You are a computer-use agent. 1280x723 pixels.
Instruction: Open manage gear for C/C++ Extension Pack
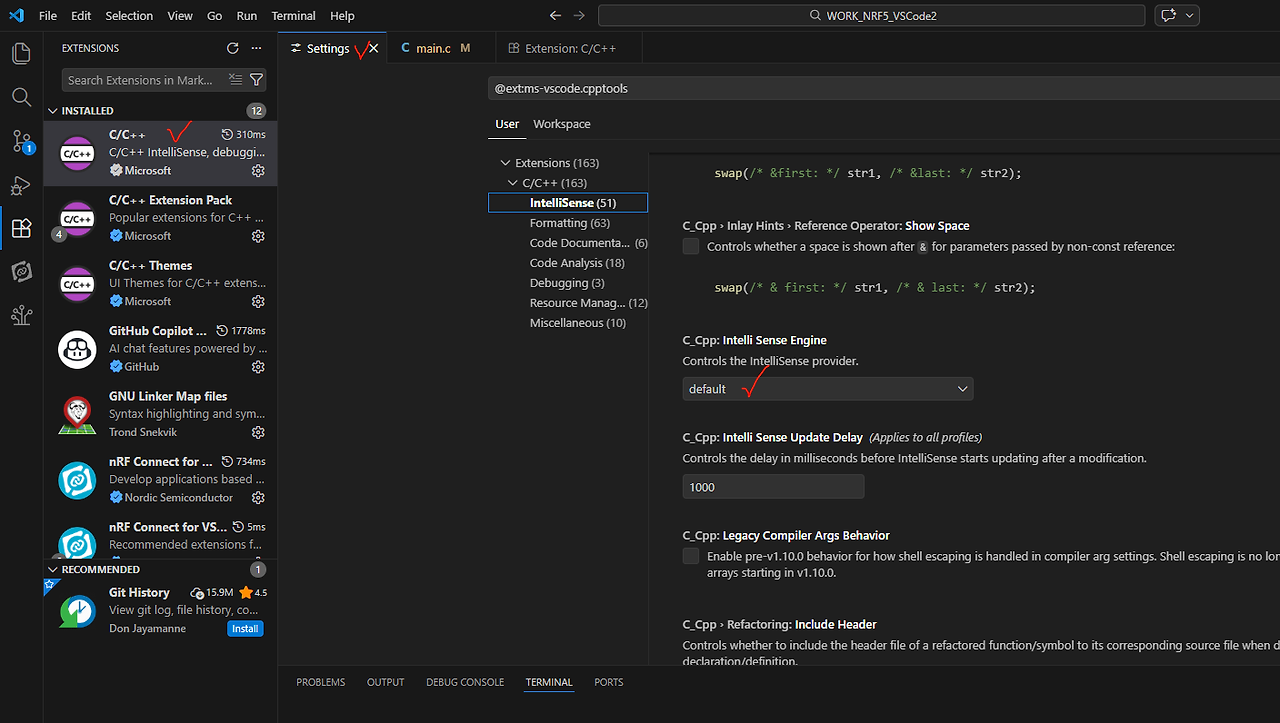coord(258,236)
